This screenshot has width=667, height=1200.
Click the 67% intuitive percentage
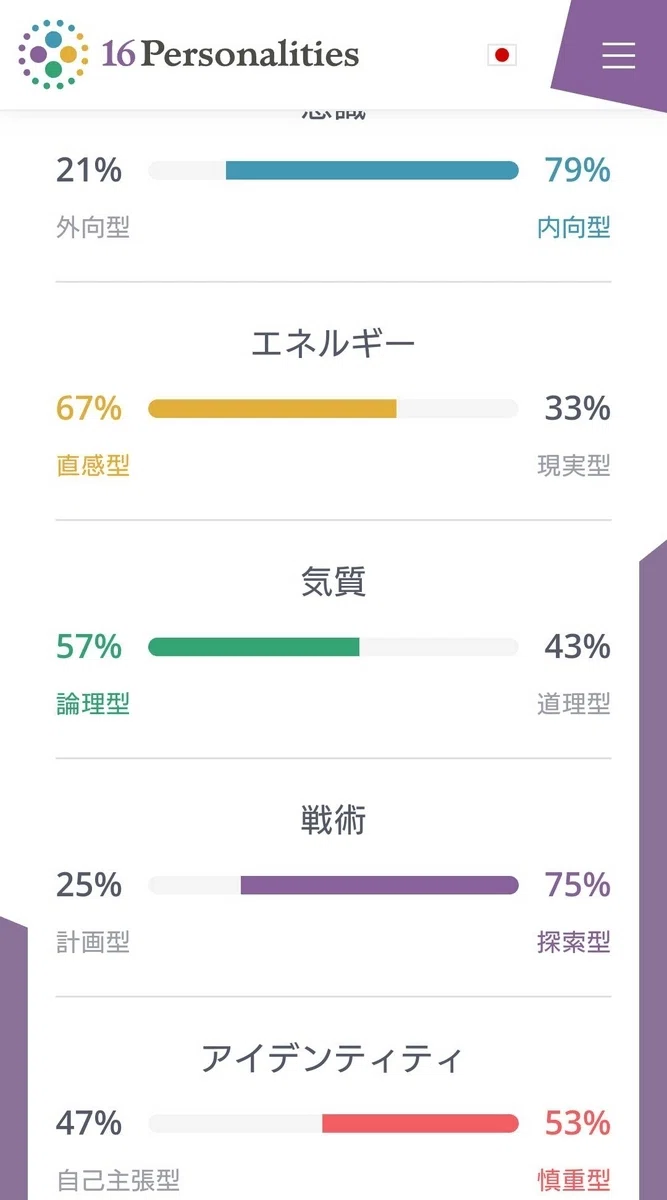(89, 409)
